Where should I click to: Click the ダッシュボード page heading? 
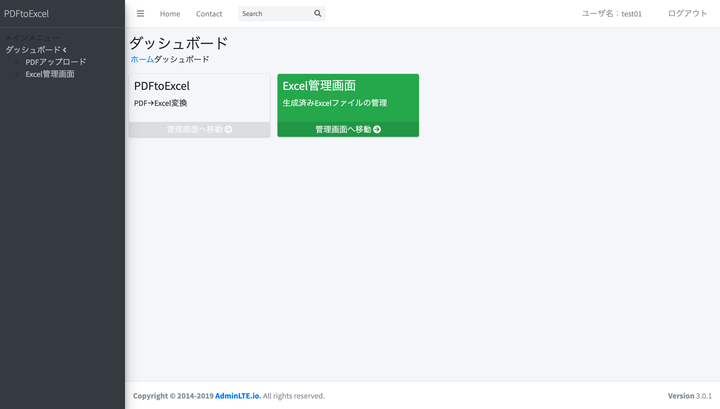[178, 43]
